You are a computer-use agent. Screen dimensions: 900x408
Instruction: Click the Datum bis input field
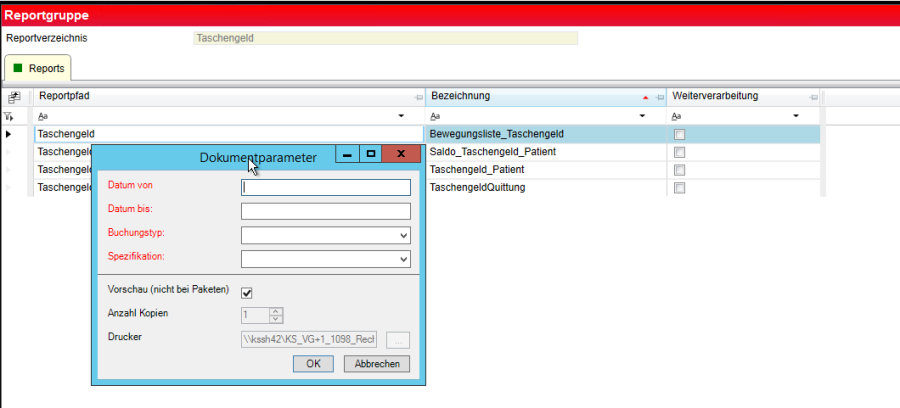pos(326,211)
